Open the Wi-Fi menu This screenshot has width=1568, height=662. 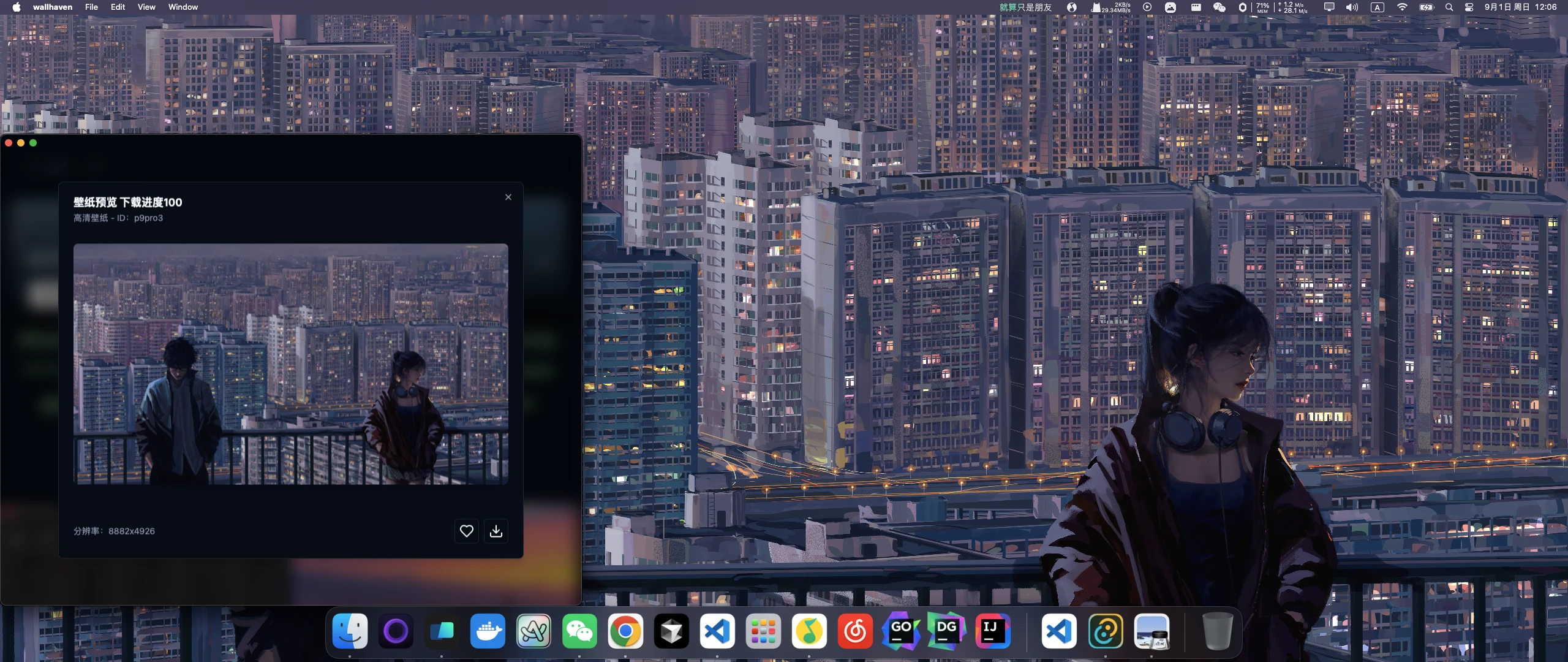1402,7
